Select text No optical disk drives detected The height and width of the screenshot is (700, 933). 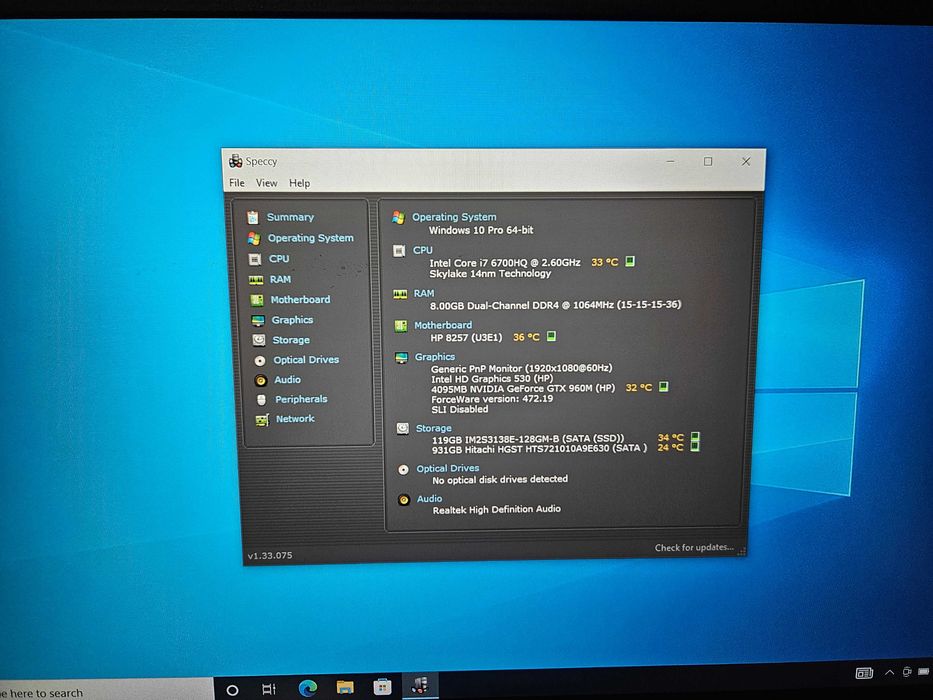pyautogui.click(x=500, y=480)
